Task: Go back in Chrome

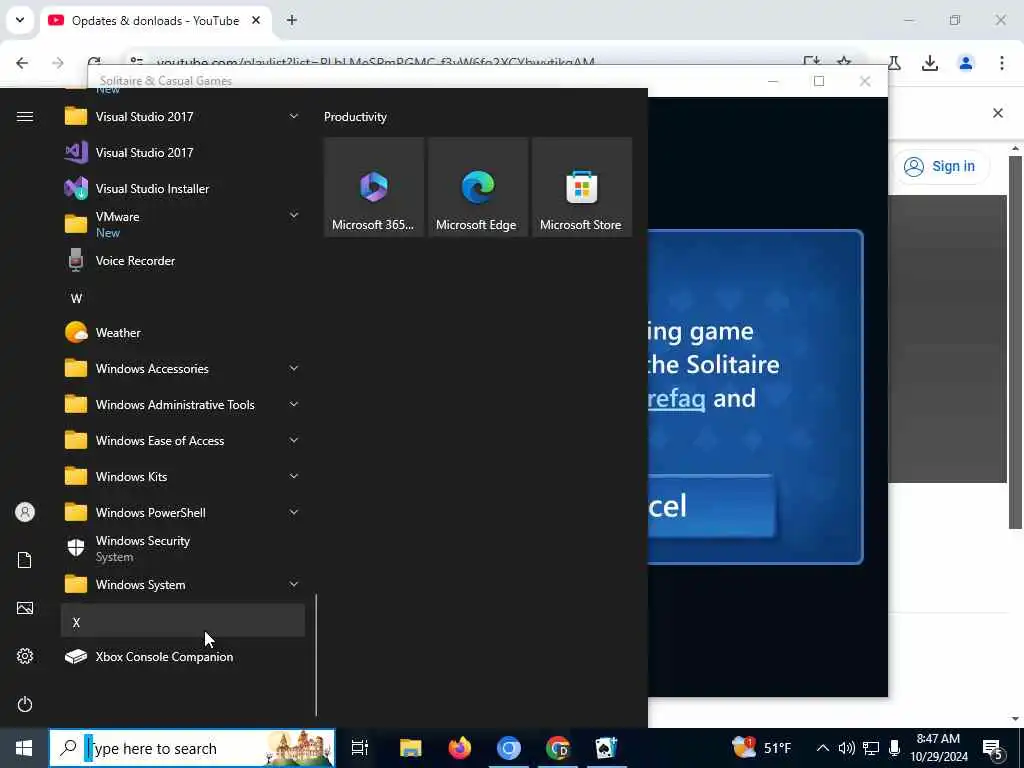Action: coord(22,63)
